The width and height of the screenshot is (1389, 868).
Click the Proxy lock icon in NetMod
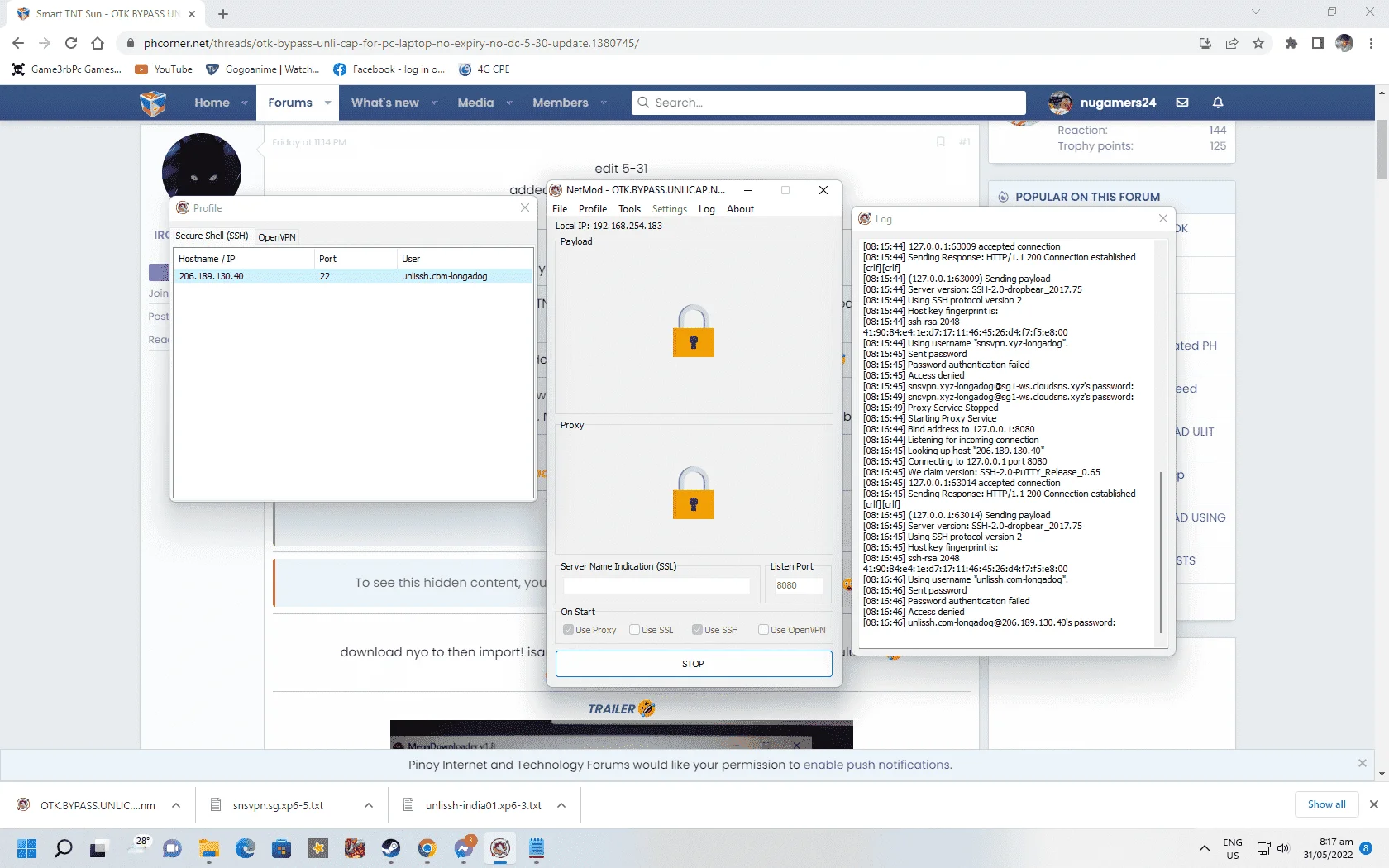(x=693, y=493)
